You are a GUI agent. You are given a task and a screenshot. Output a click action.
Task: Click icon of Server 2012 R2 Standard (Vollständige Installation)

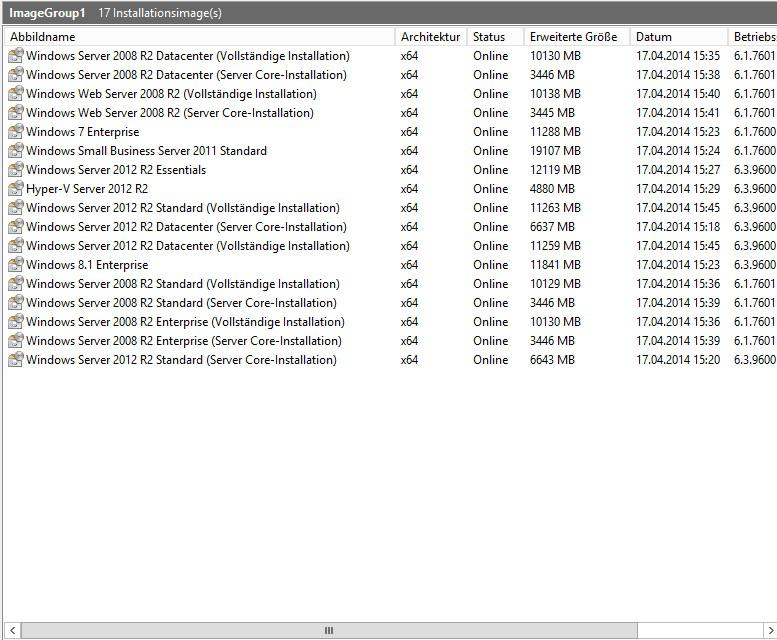(x=16, y=207)
